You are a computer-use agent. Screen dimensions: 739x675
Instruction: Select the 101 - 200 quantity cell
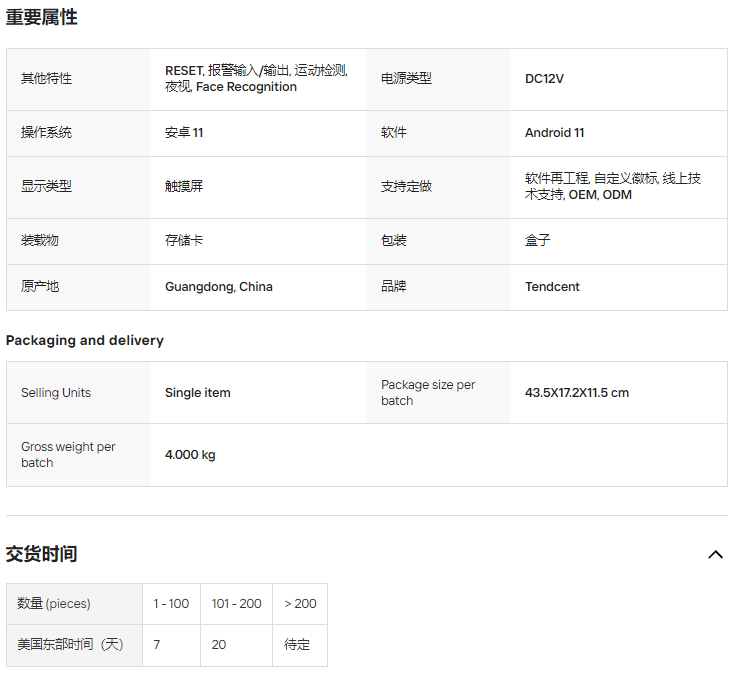237,604
